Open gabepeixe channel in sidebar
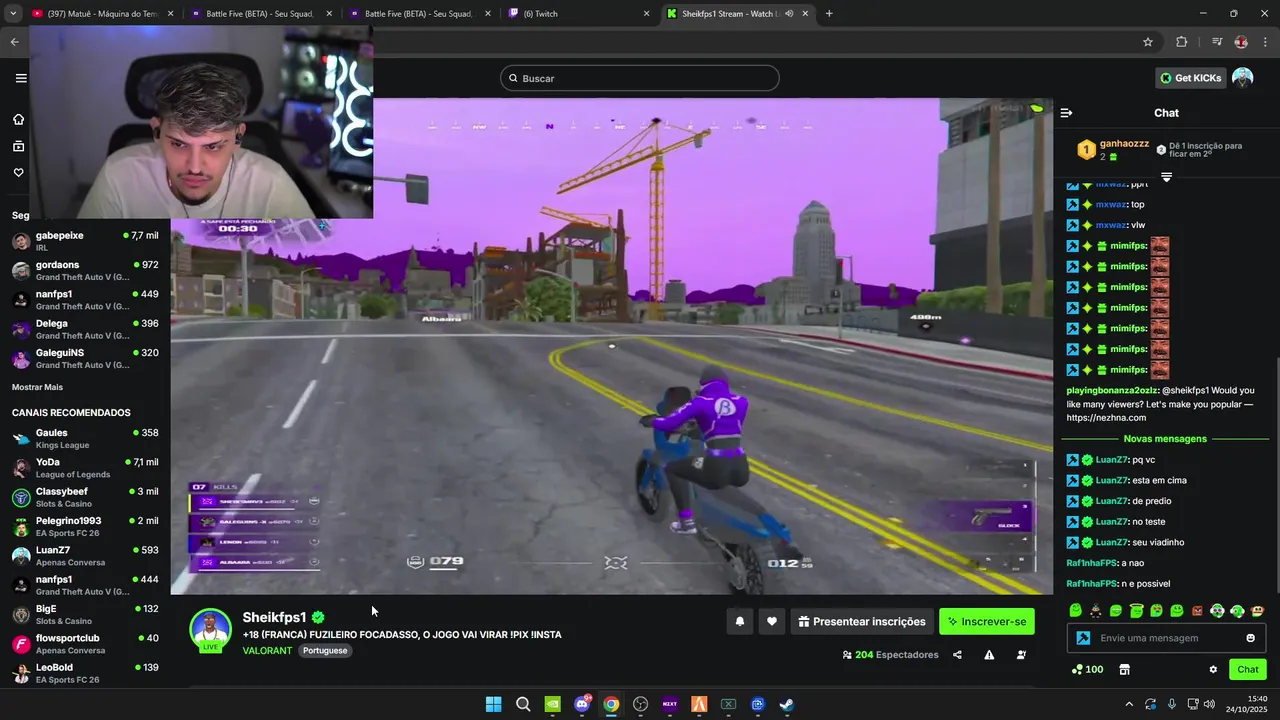The image size is (1280, 720). (85, 241)
